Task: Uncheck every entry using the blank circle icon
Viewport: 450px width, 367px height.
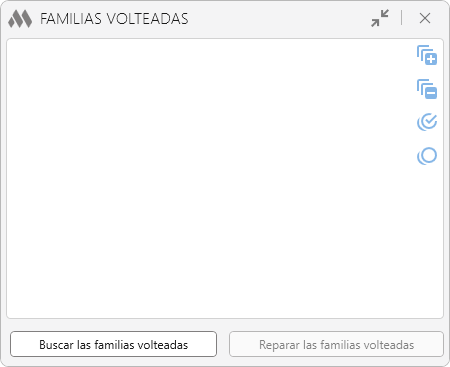Action: pos(427,156)
